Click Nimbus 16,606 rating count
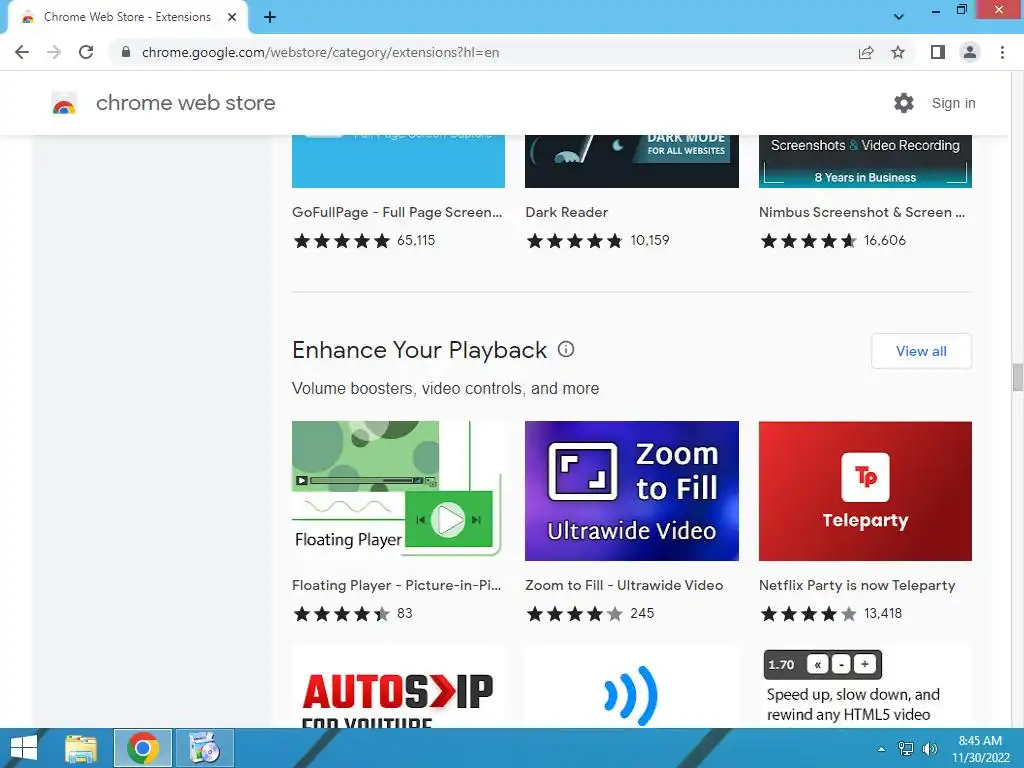 point(885,240)
